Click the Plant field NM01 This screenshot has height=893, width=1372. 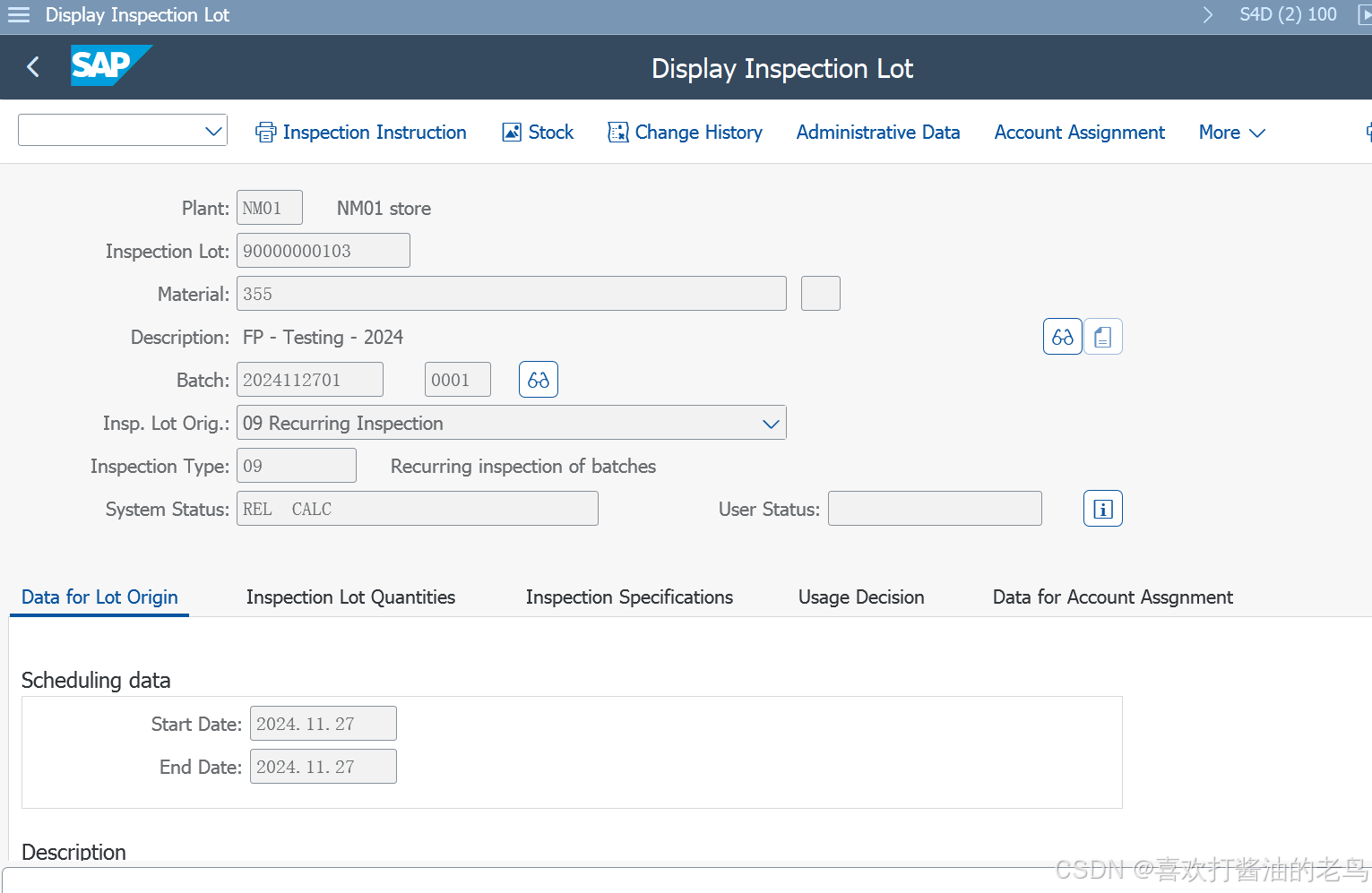pyautogui.click(x=270, y=208)
